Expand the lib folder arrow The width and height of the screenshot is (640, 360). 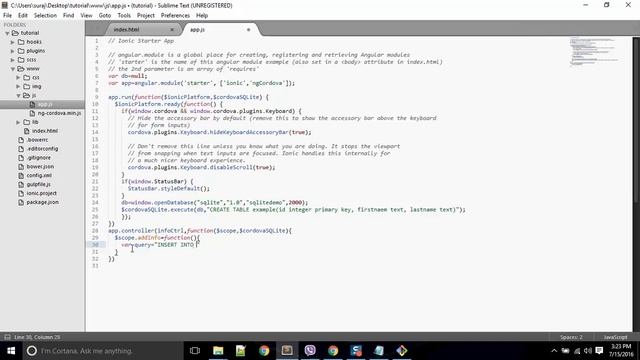[x=18, y=122]
